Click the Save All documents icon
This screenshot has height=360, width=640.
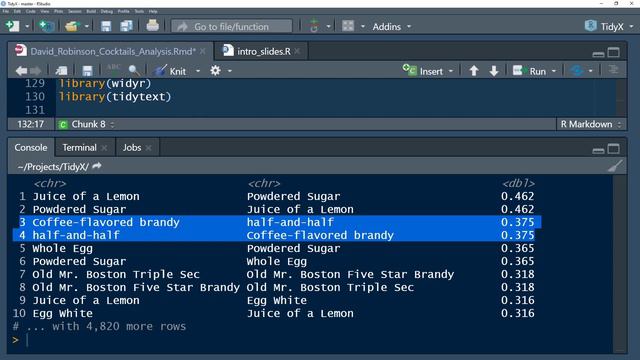(x=127, y=27)
